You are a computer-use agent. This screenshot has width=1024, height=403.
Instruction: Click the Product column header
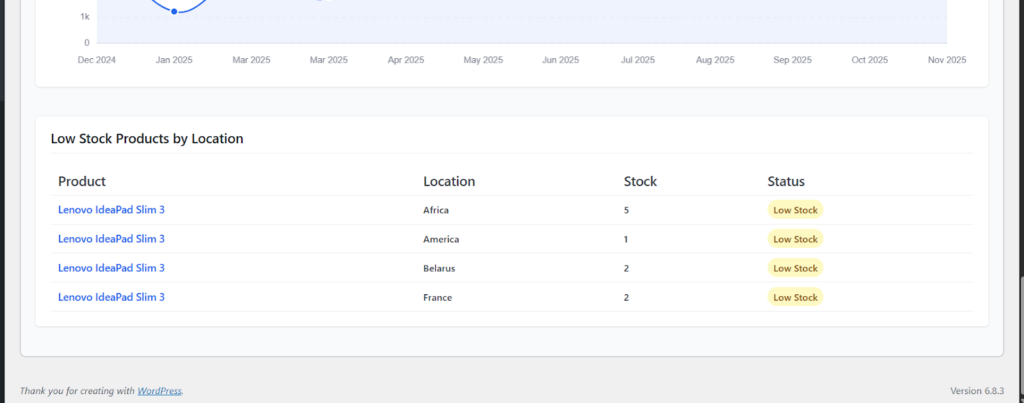click(82, 181)
